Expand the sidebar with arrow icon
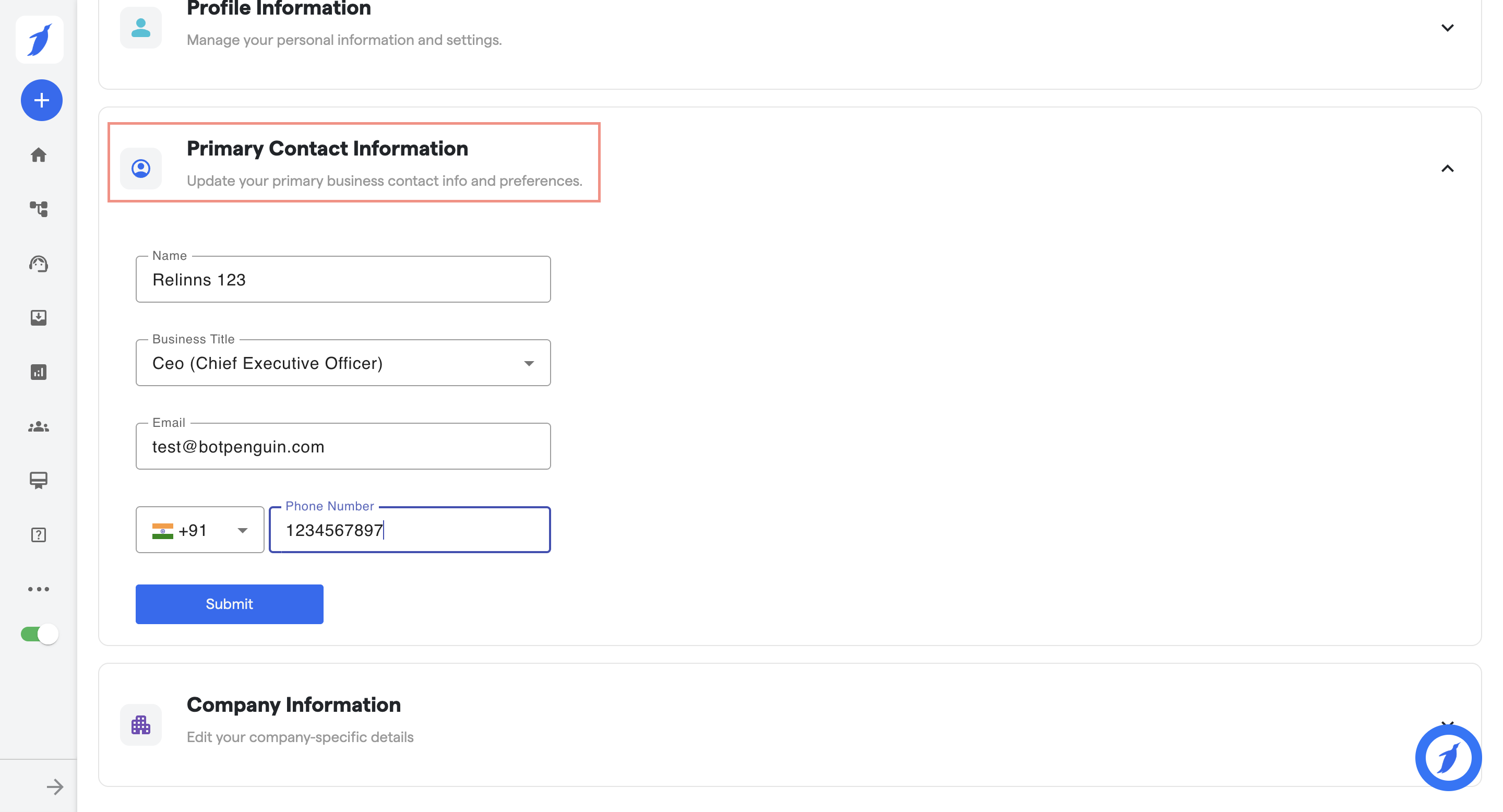This screenshot has height=812, width=1503. [x=55, y=787]
